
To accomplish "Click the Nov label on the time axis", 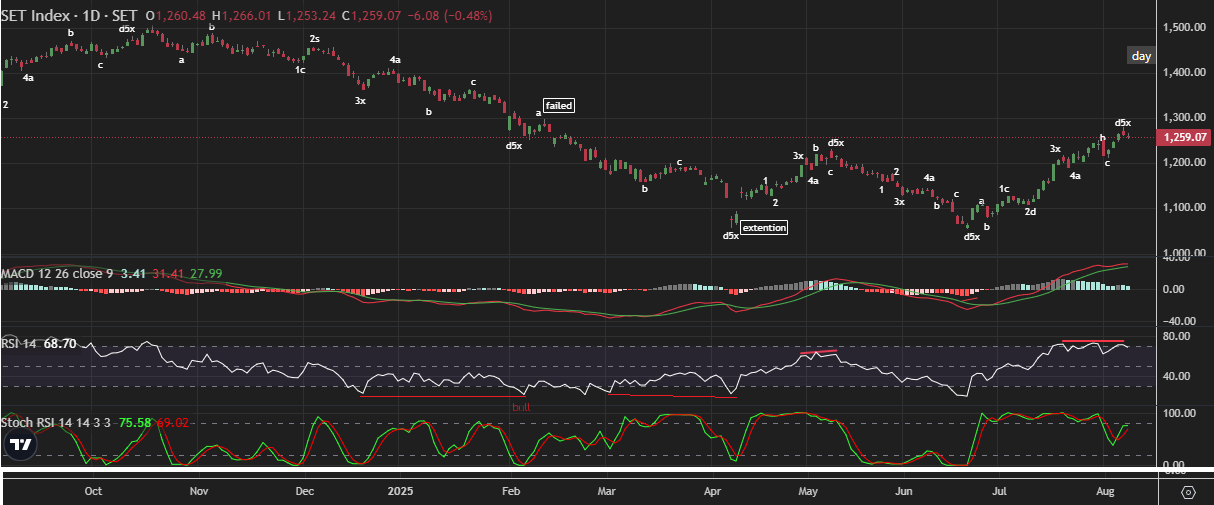I will coord(199,492).
